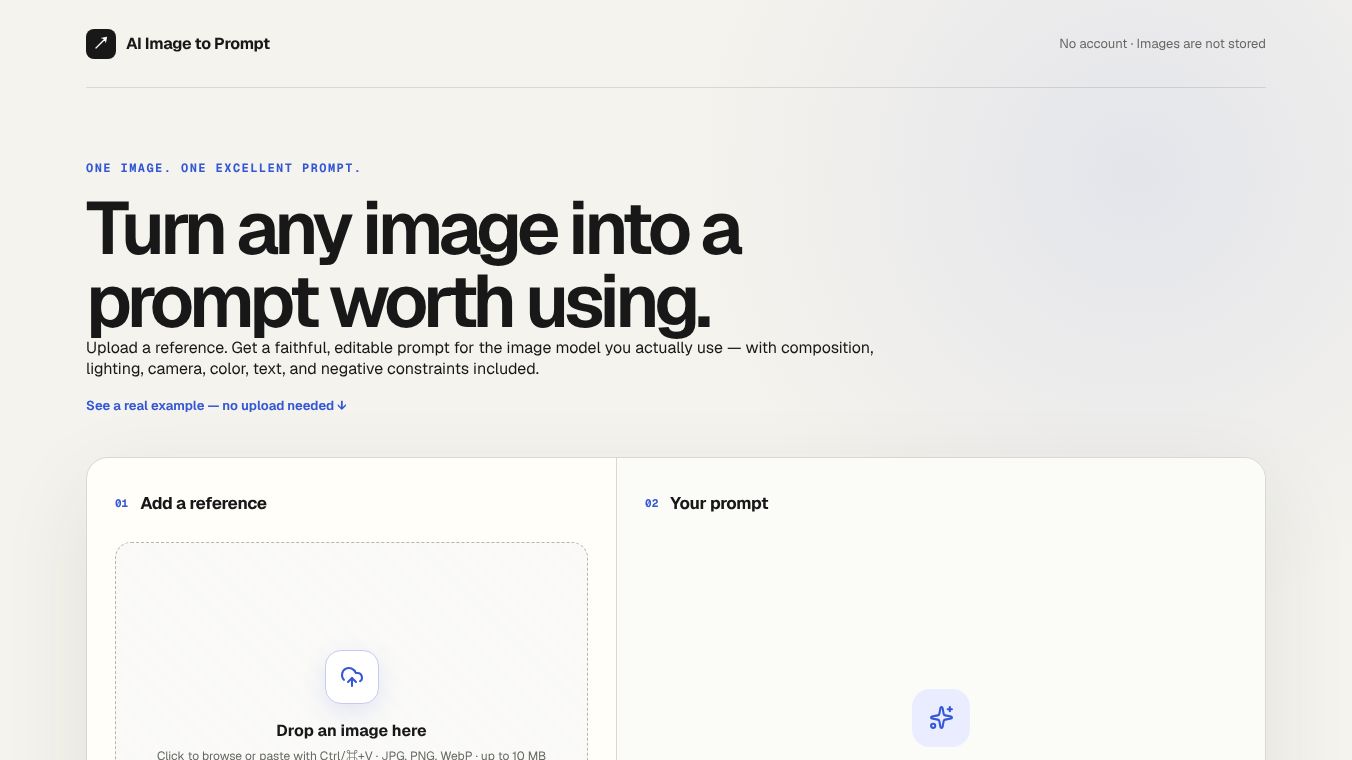Click the cloud upload icon
This screenshot has height=760, width=1352.
352,677
